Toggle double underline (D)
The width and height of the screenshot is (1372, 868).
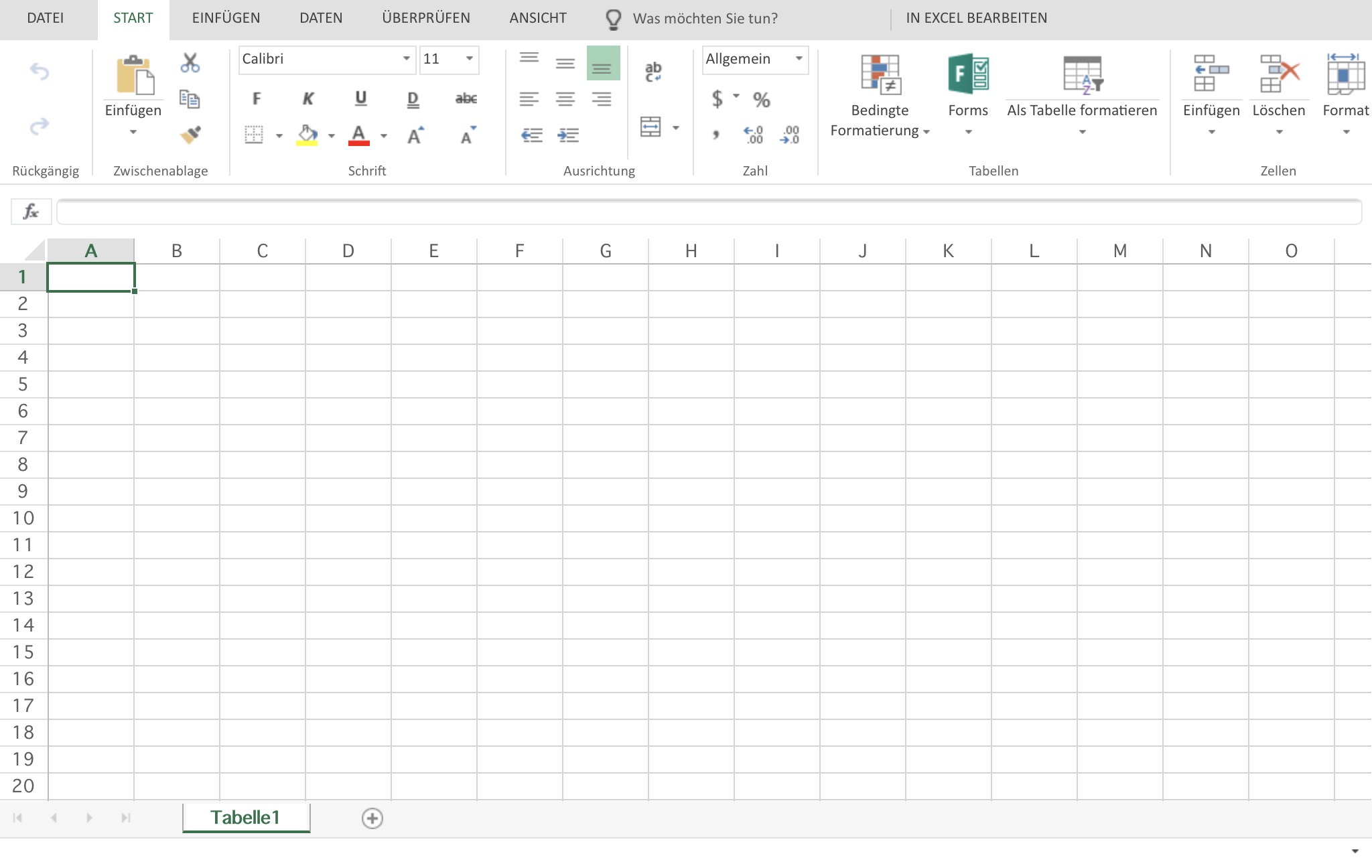pos(413,100)
